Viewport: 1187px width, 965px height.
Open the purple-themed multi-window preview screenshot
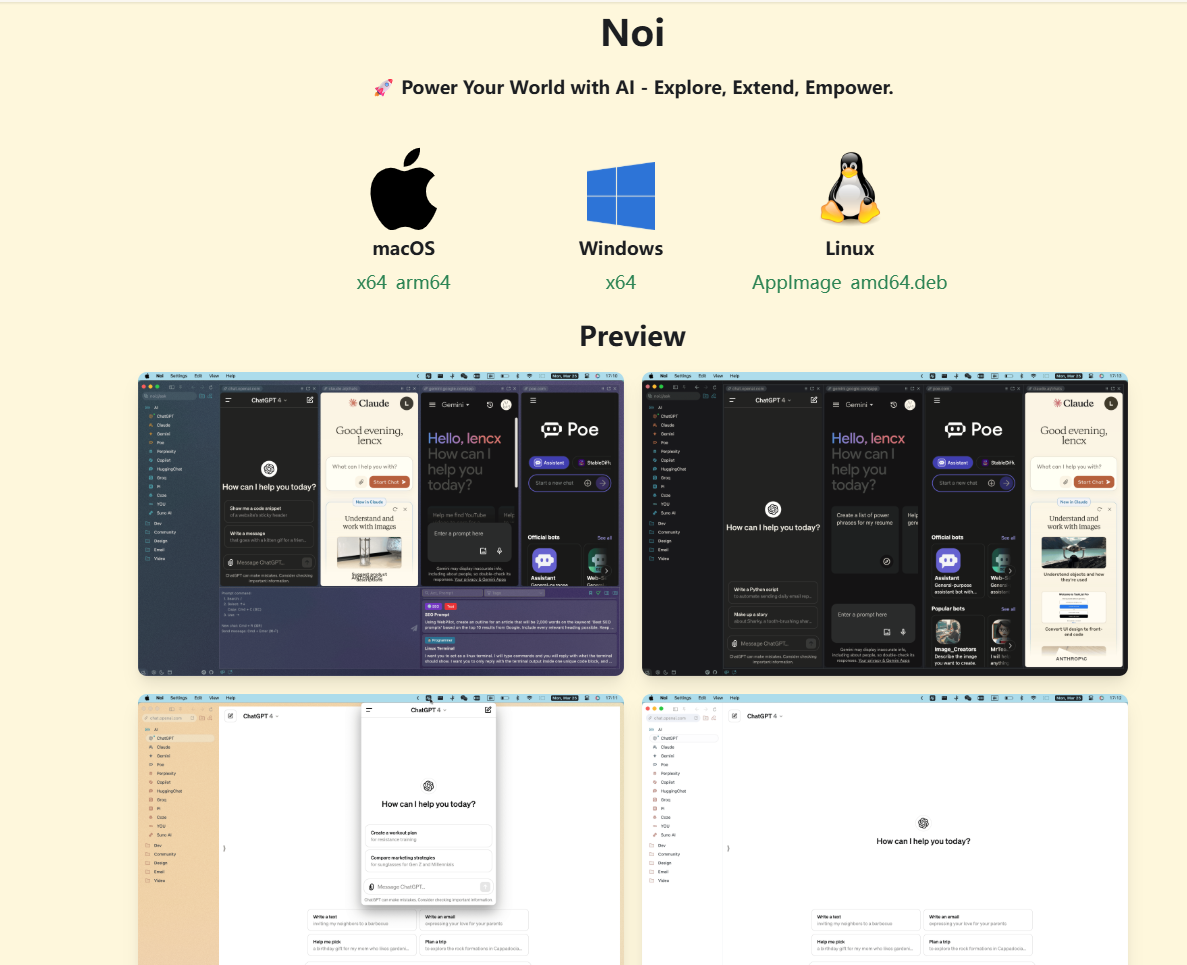click(x=381, y=524)
